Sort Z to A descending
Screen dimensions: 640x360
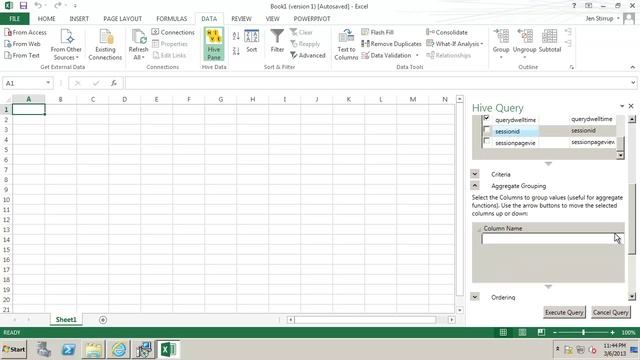(236, 51)
